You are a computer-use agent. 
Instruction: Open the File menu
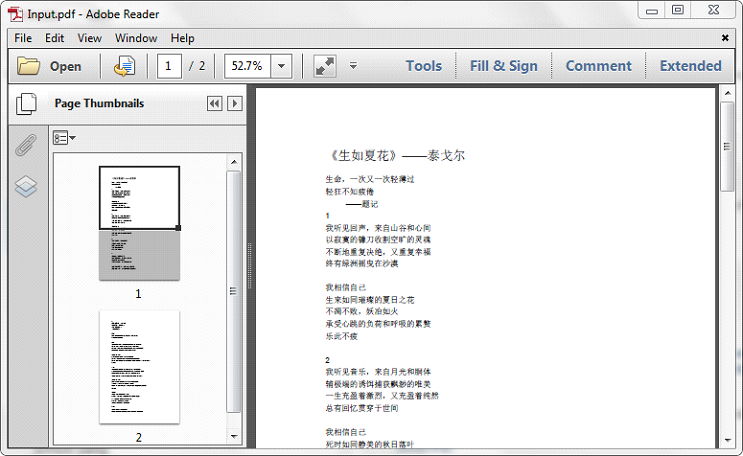[x=23, y=38]
